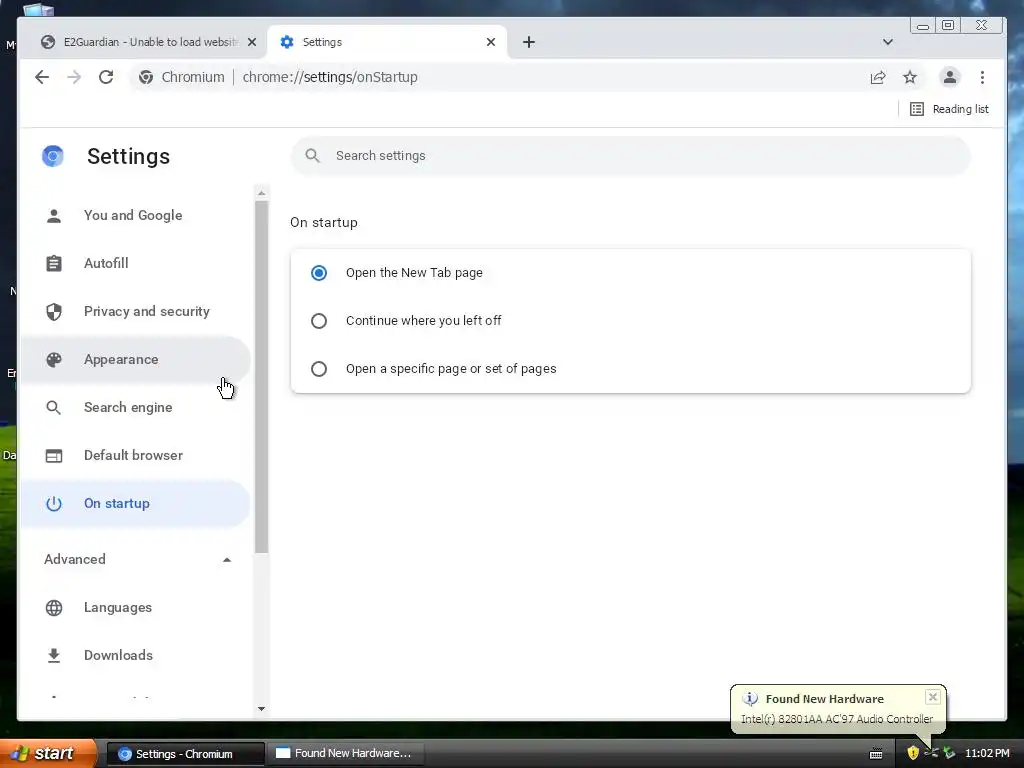The height and width of the screenshot is (768, 1024).
Task: Click the power icon for On startup
Action: [x=54, y=504]
